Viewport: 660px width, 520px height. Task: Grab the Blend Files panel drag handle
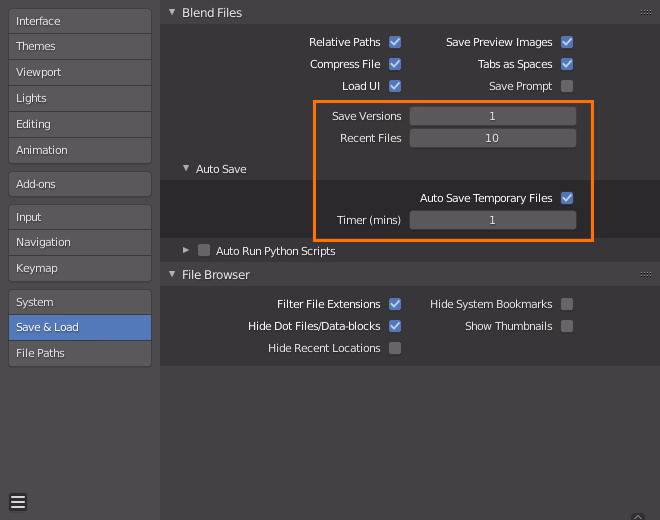point(646,13)
